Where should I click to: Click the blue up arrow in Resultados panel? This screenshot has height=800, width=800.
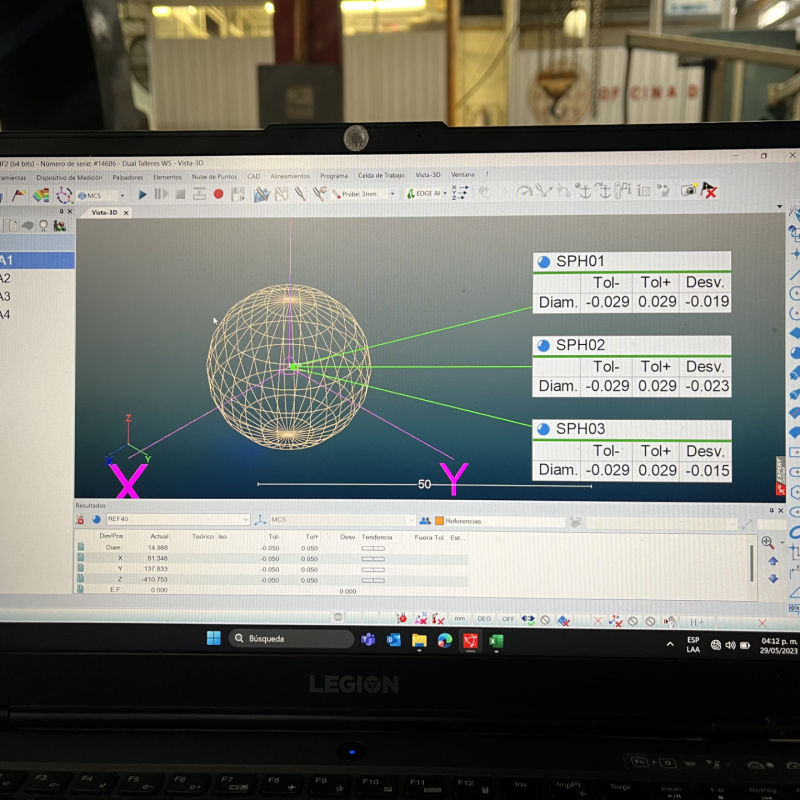coord(772,563)
